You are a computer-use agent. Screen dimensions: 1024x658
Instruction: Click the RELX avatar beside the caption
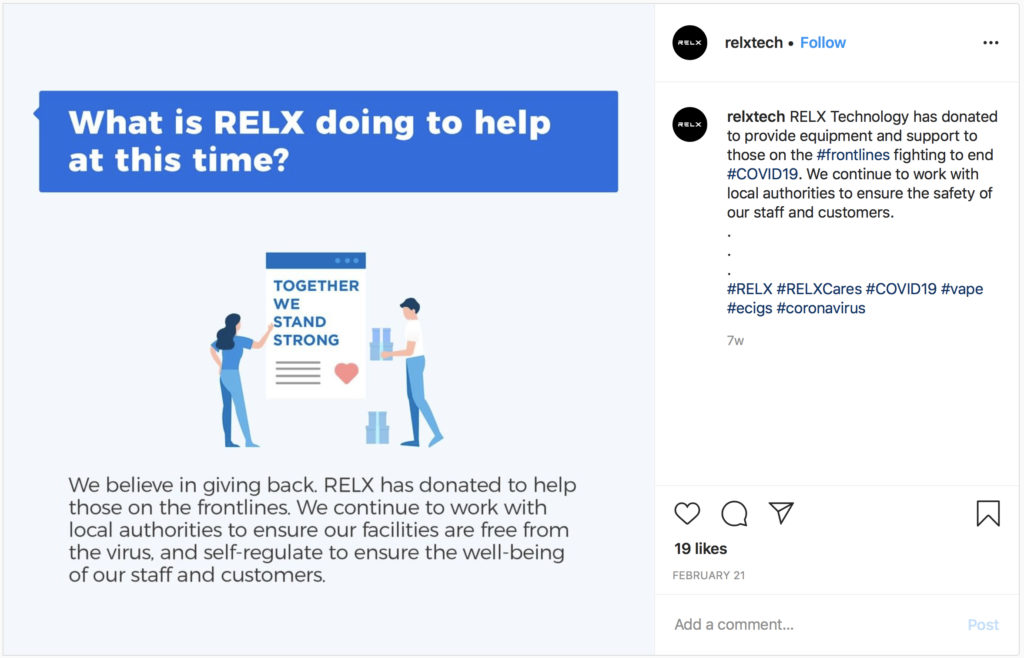tap(690, 124)
